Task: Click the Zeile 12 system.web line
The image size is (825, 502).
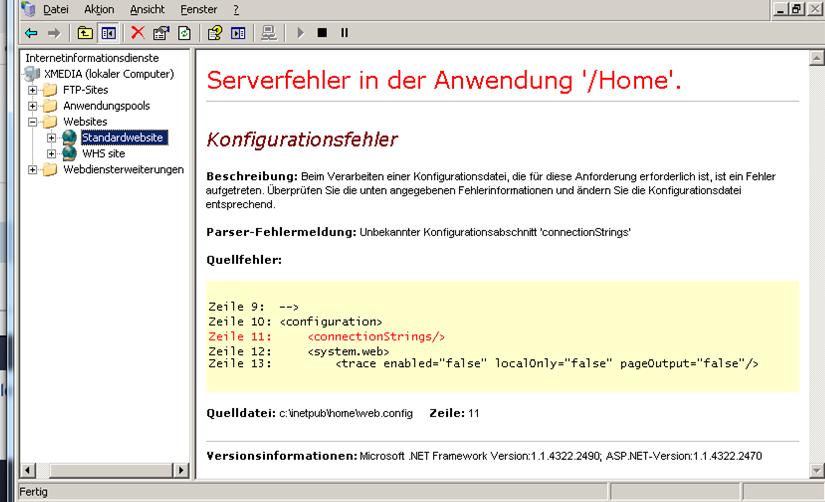Action: (x=299, y=352)
